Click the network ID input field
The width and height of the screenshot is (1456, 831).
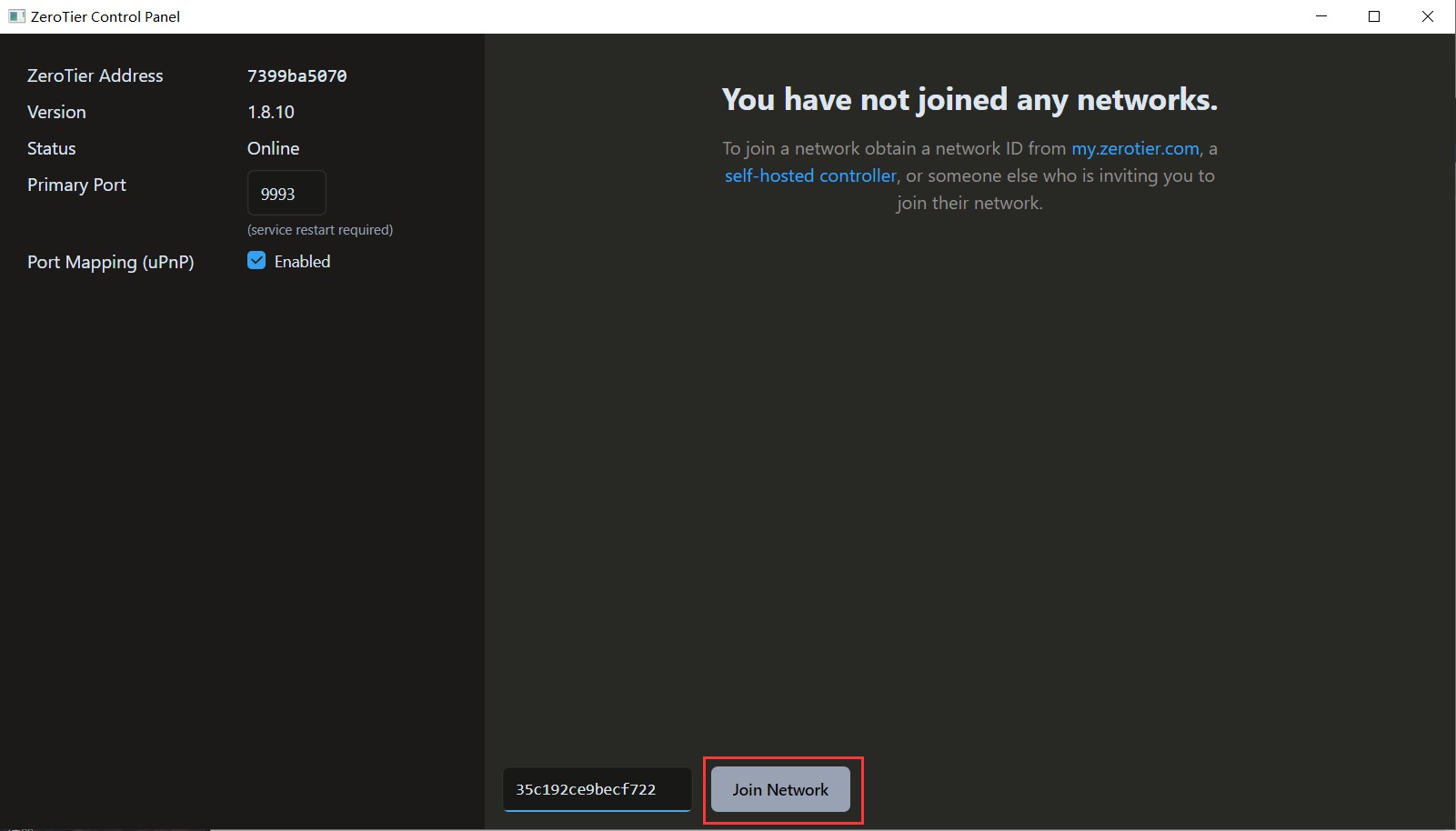coord(597,789)
